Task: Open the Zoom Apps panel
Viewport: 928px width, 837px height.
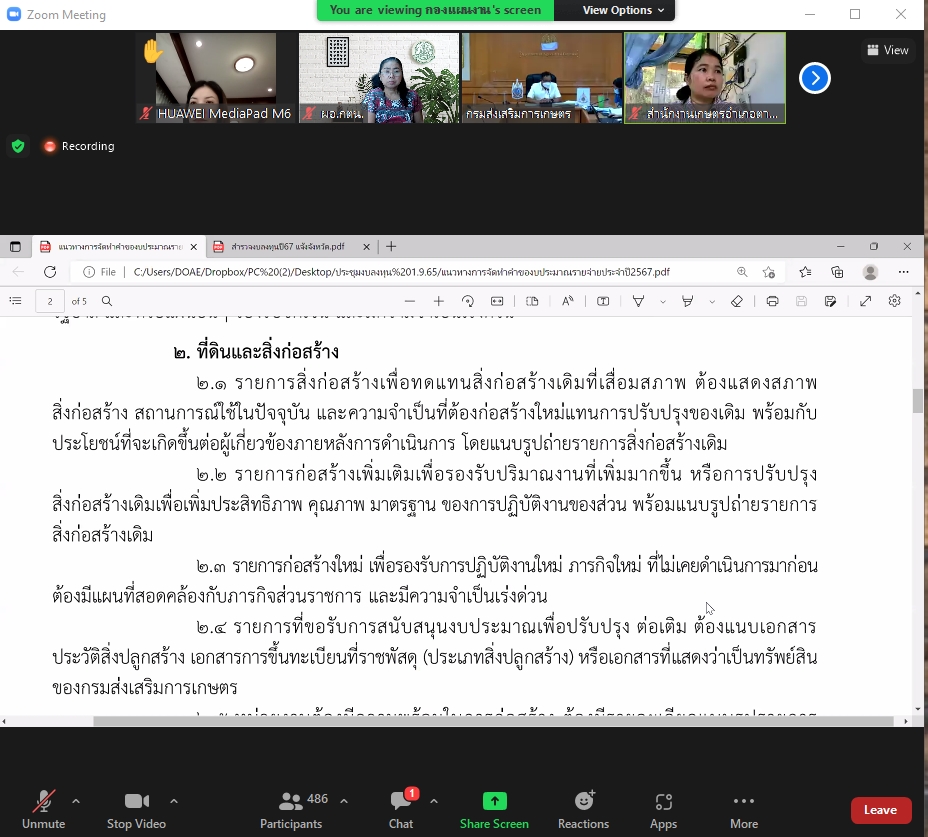Action: tap(663, 808)
